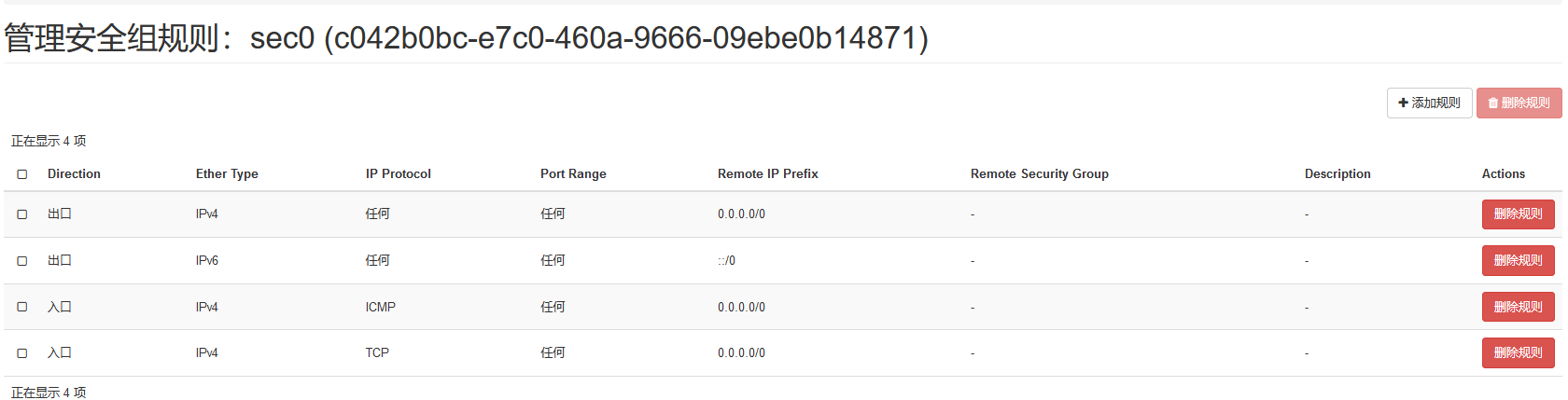The width and height of the screenshot is (1568, 400).
Task: Click the plus icon on 添加规则
Action: [1403, 103]
